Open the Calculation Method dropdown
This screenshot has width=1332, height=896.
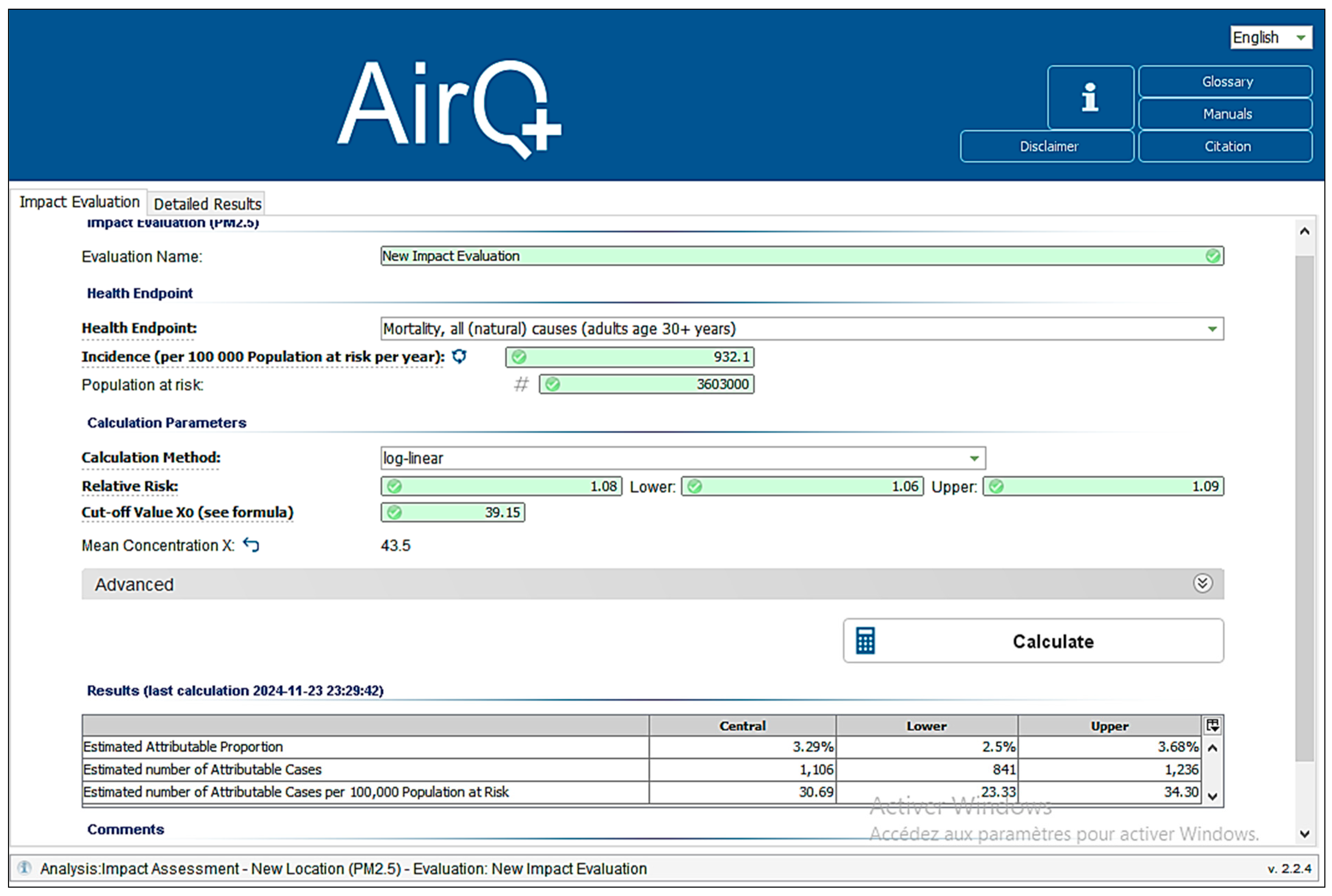[974, 458]
